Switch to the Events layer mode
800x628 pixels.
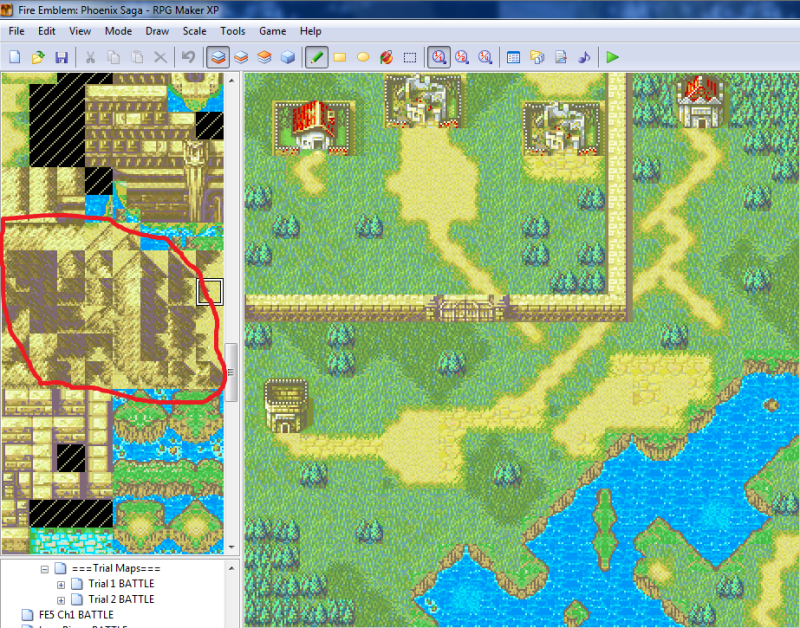point(288,57)
